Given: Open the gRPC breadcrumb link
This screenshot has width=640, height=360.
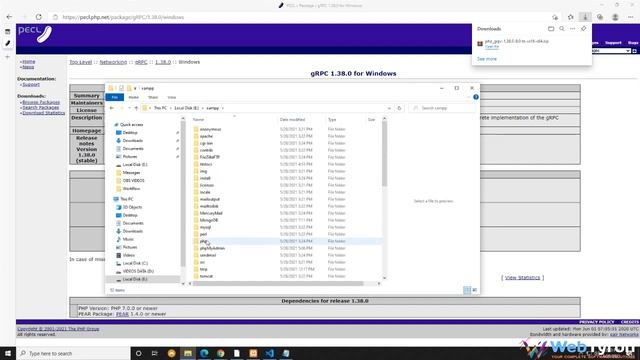Looking at the screenshot, I should (x=141, y=62).
